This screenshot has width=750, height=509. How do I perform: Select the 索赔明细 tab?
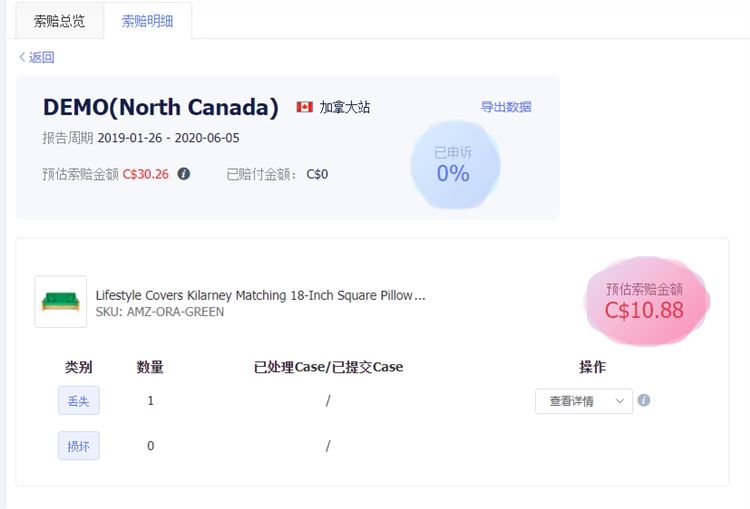147,21
